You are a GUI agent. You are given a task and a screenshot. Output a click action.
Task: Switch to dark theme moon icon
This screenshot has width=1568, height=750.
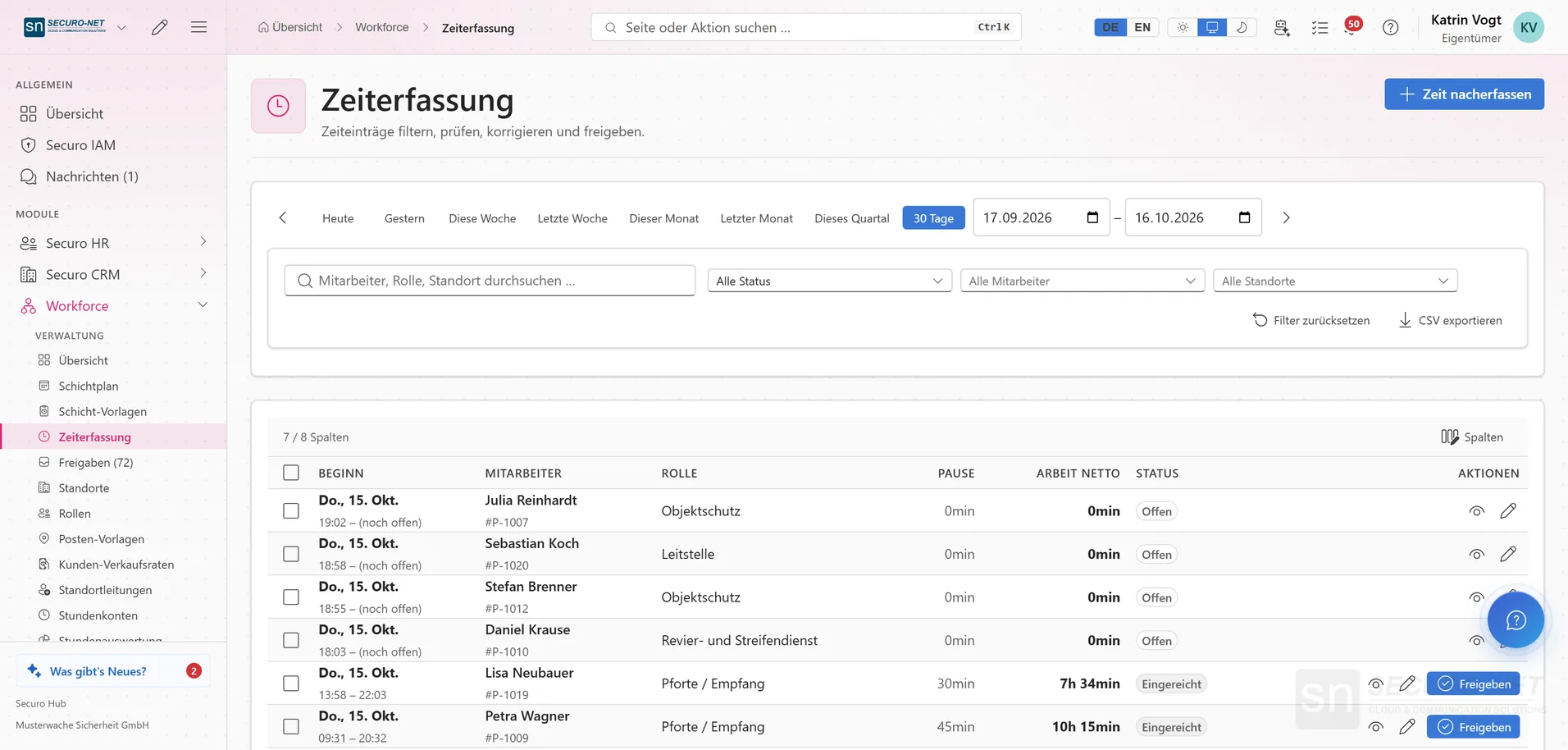pos(1242,27)
